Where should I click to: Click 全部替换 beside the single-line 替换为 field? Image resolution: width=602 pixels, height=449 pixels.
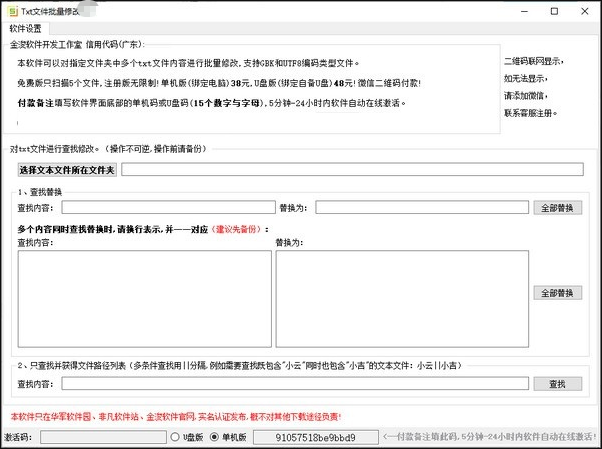point(557,208)
